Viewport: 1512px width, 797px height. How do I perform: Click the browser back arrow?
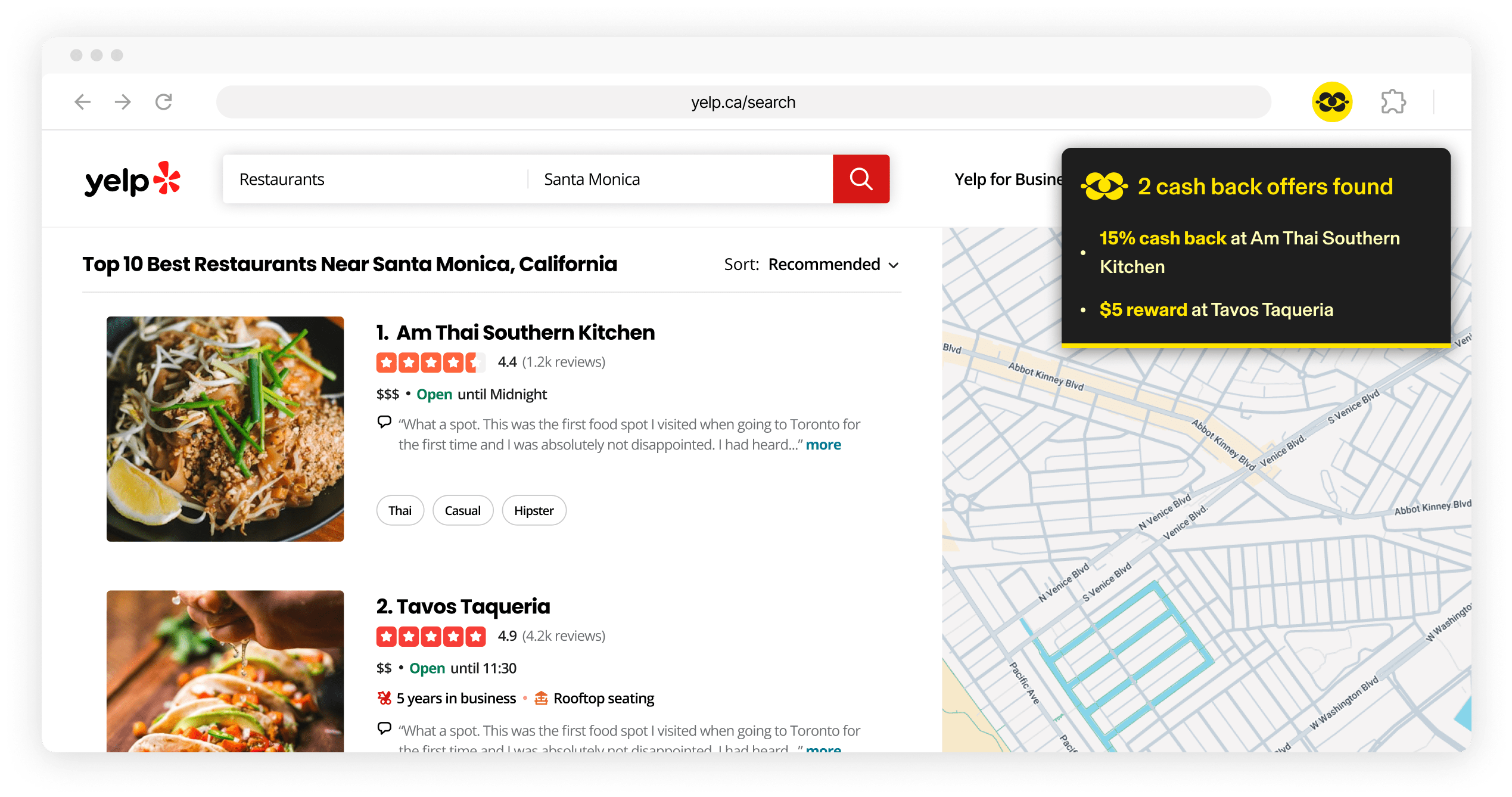click(x=82, y=102)
